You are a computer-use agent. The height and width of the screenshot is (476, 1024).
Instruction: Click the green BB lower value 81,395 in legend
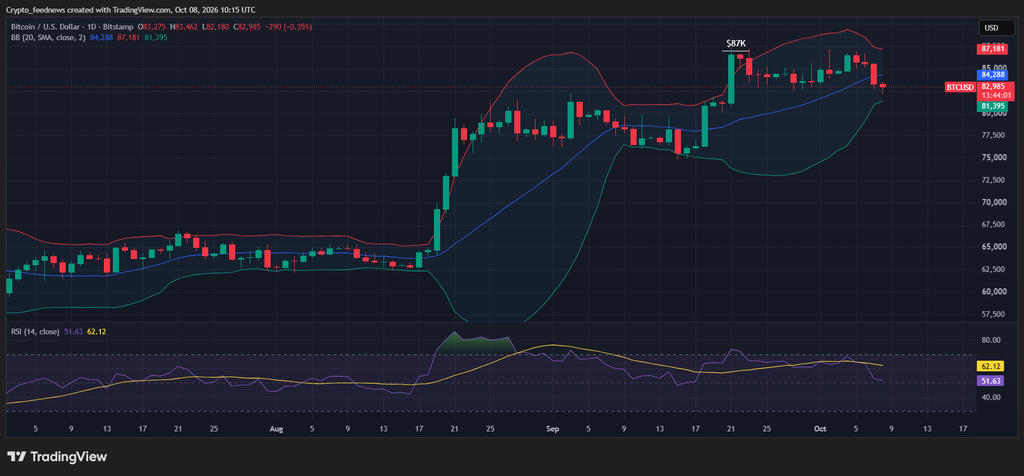[x=156, y=37]
